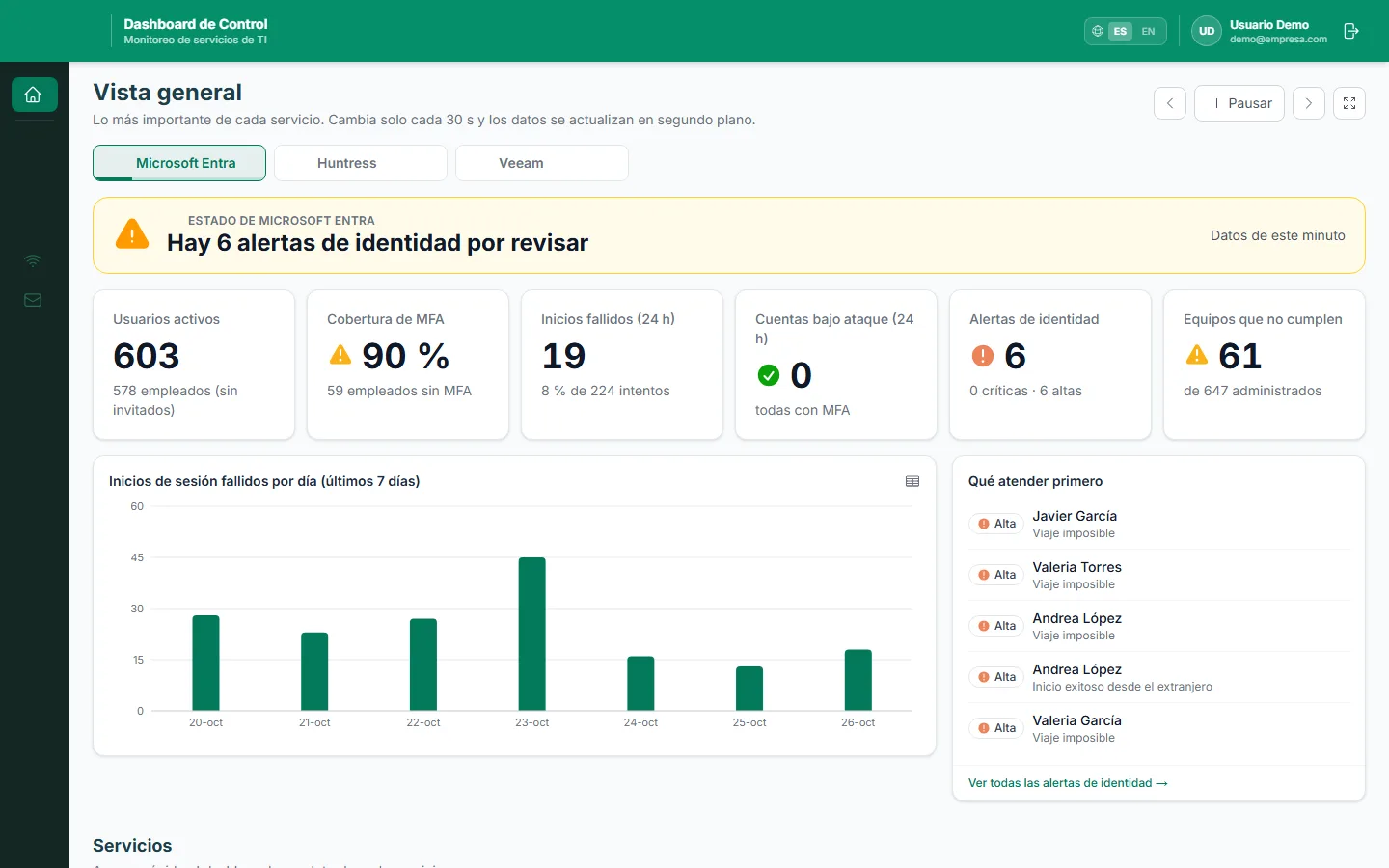Screen dimensions: 1389x868
Task: Open the Wi-Fi network sidebar icon
Action: point(33,261)
